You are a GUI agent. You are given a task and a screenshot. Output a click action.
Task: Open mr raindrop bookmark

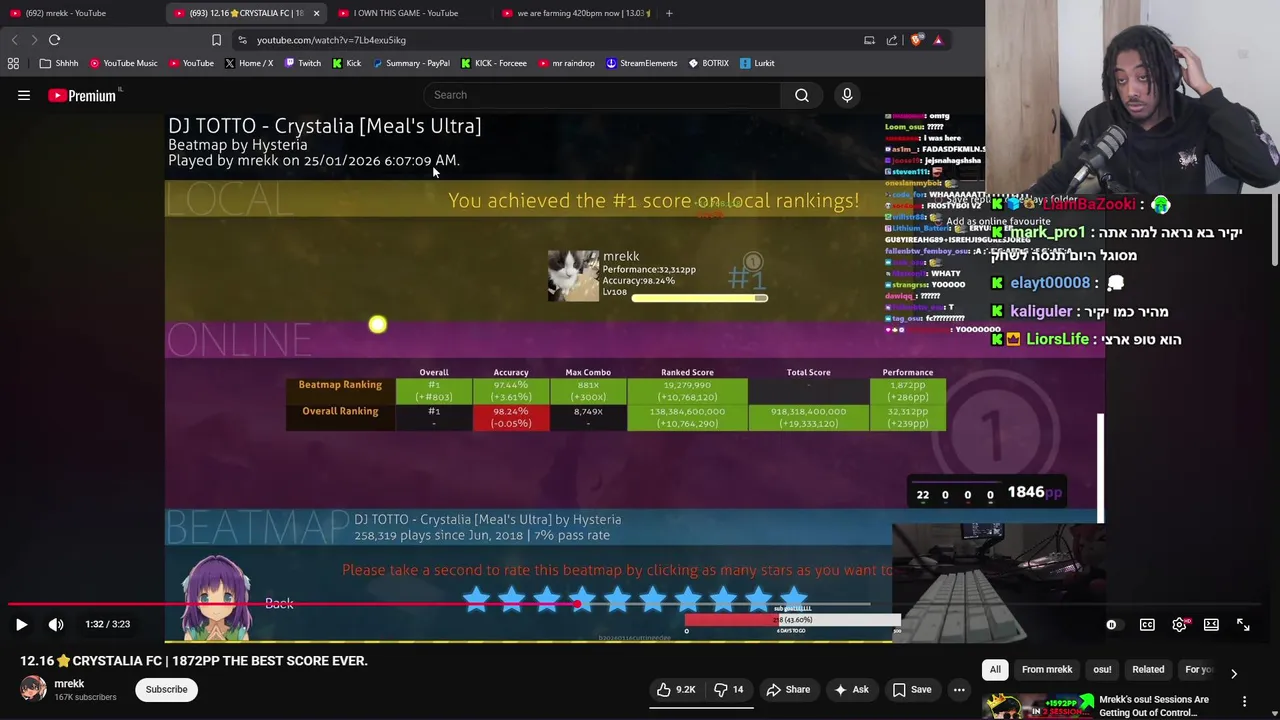tap(566, 63)
